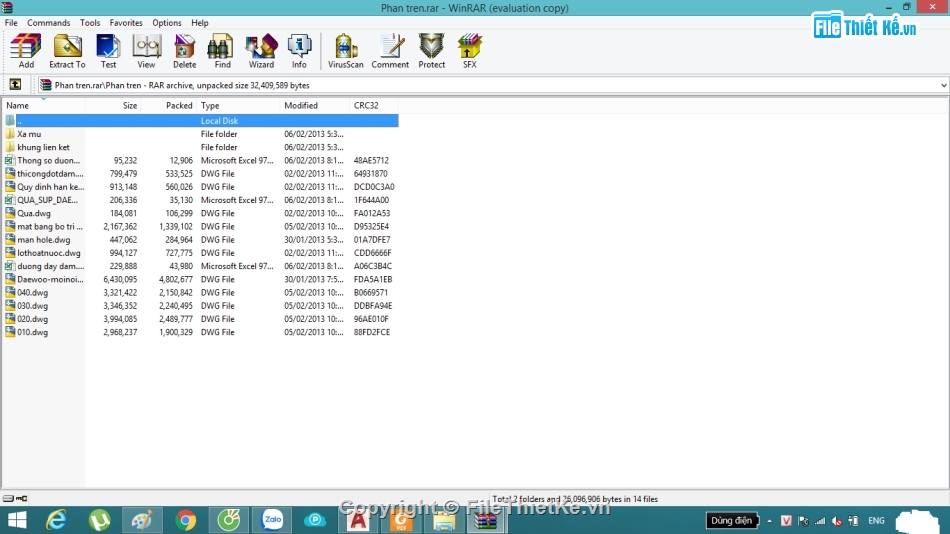Open the Help menu
Screen dimensions: 950x534
199,22
